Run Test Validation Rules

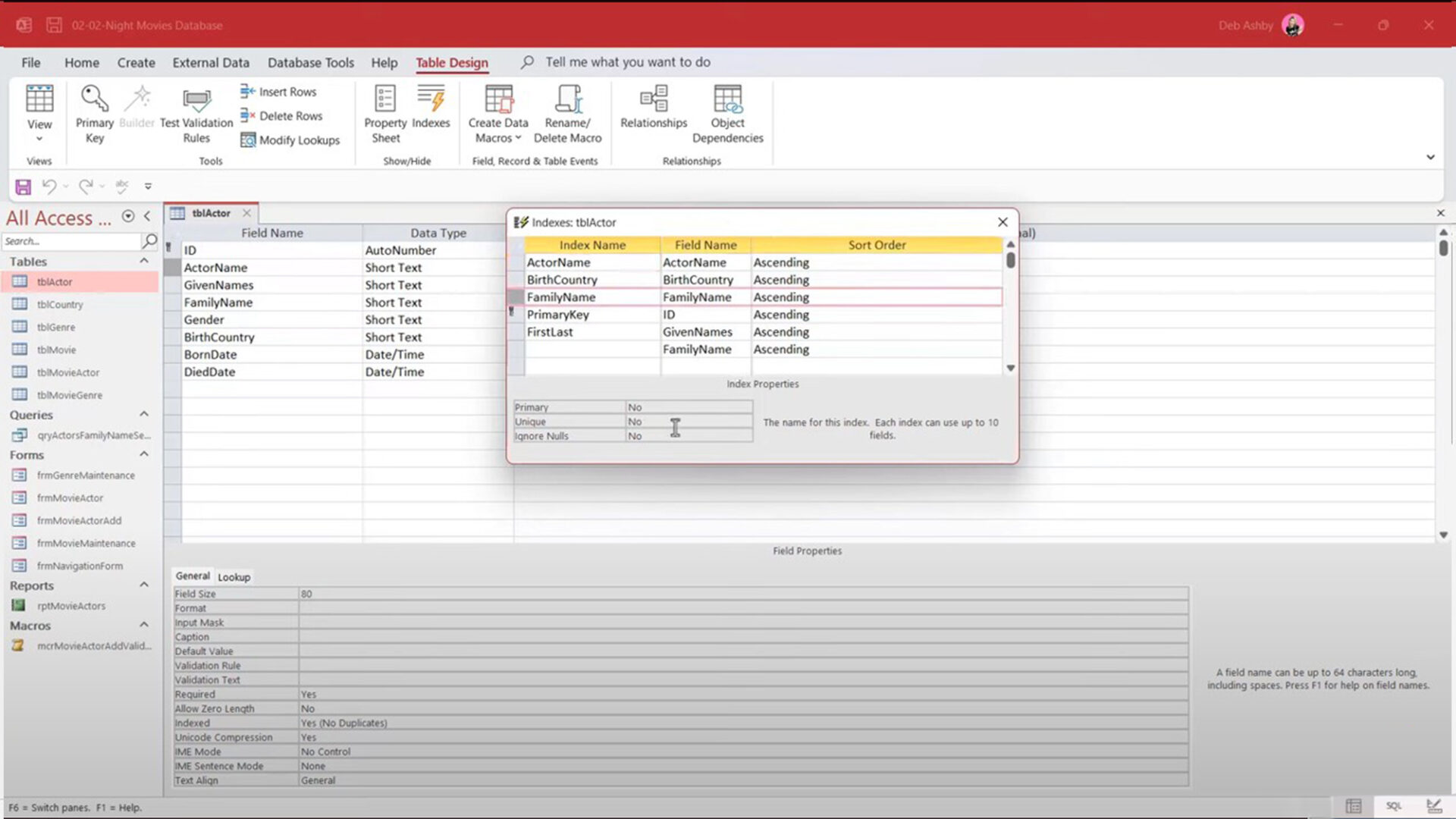(x=196, y=112)
